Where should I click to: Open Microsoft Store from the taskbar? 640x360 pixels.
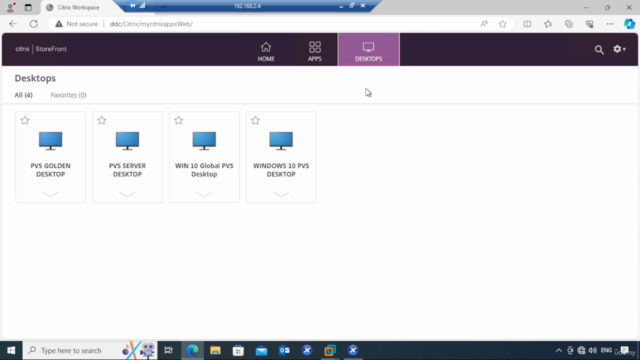238,350
